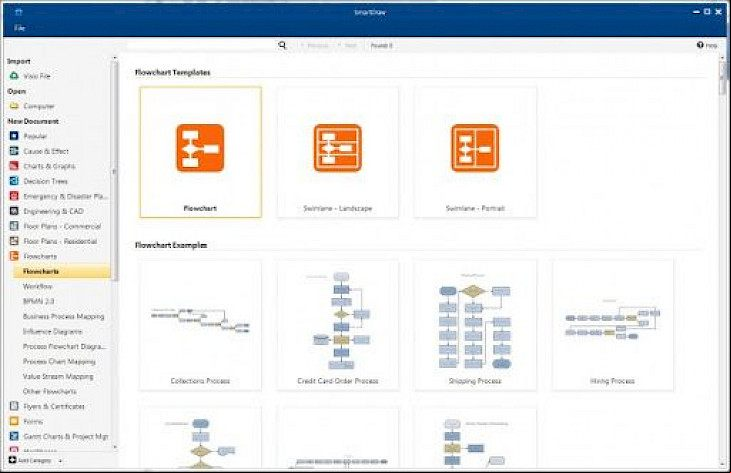Open the Add Category dropdown arrow
This screenshot has height=473, width=731.
[x=60, y=461]
